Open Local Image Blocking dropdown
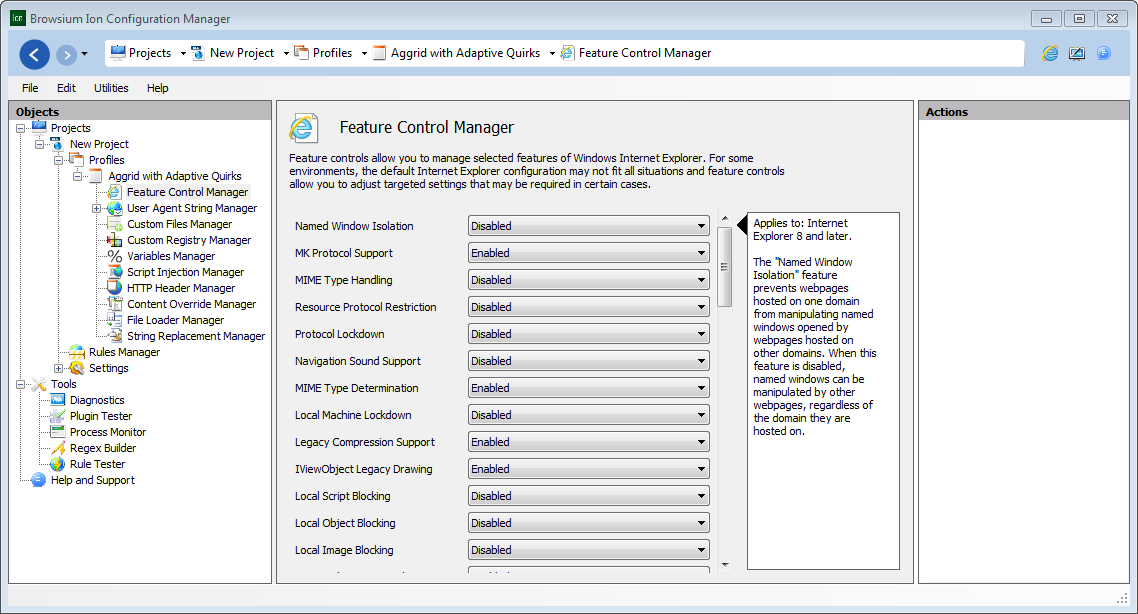This screenshot has height=614, width=1138. point(589,550)
